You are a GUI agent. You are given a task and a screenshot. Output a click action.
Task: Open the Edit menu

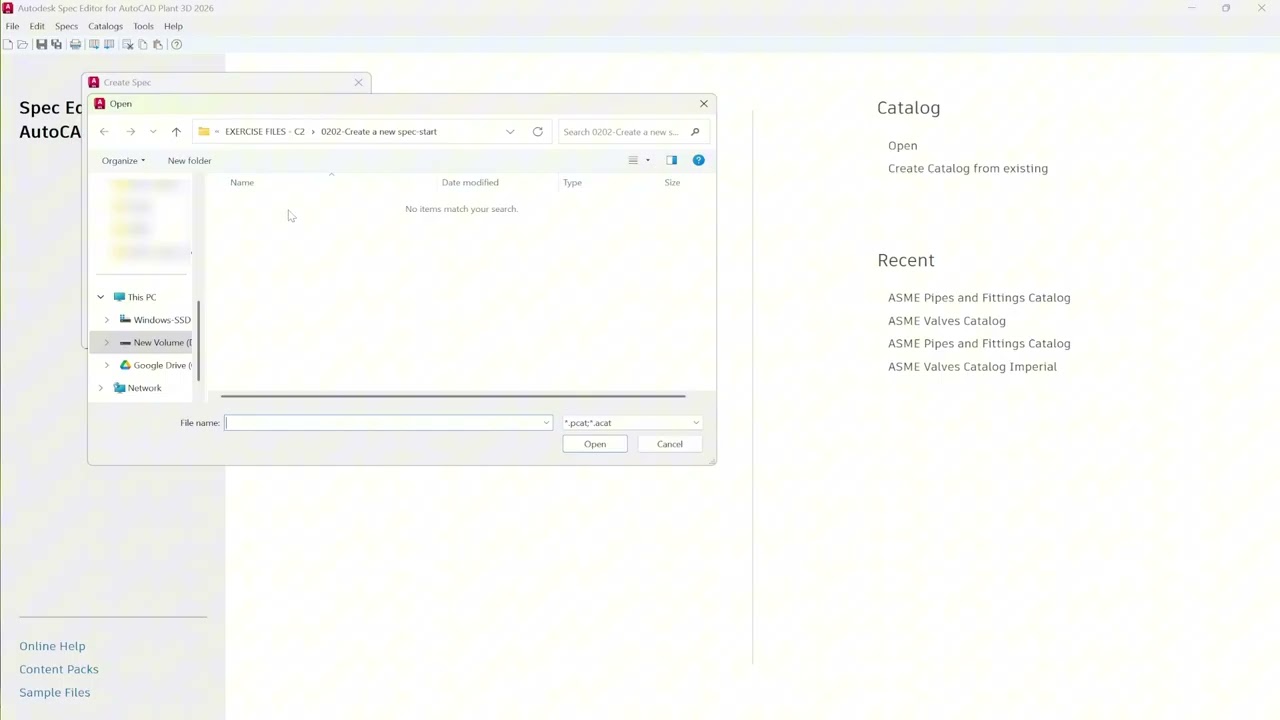click(37, 26)
